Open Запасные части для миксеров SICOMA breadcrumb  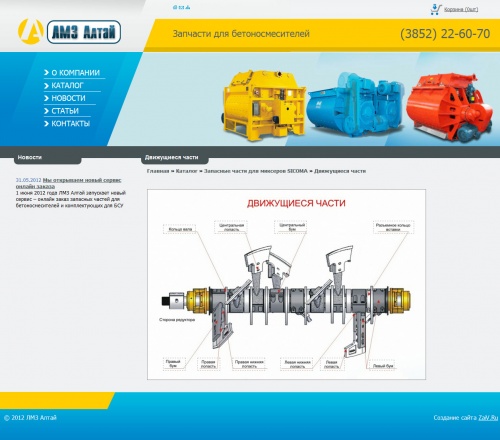tap(256, 171)
